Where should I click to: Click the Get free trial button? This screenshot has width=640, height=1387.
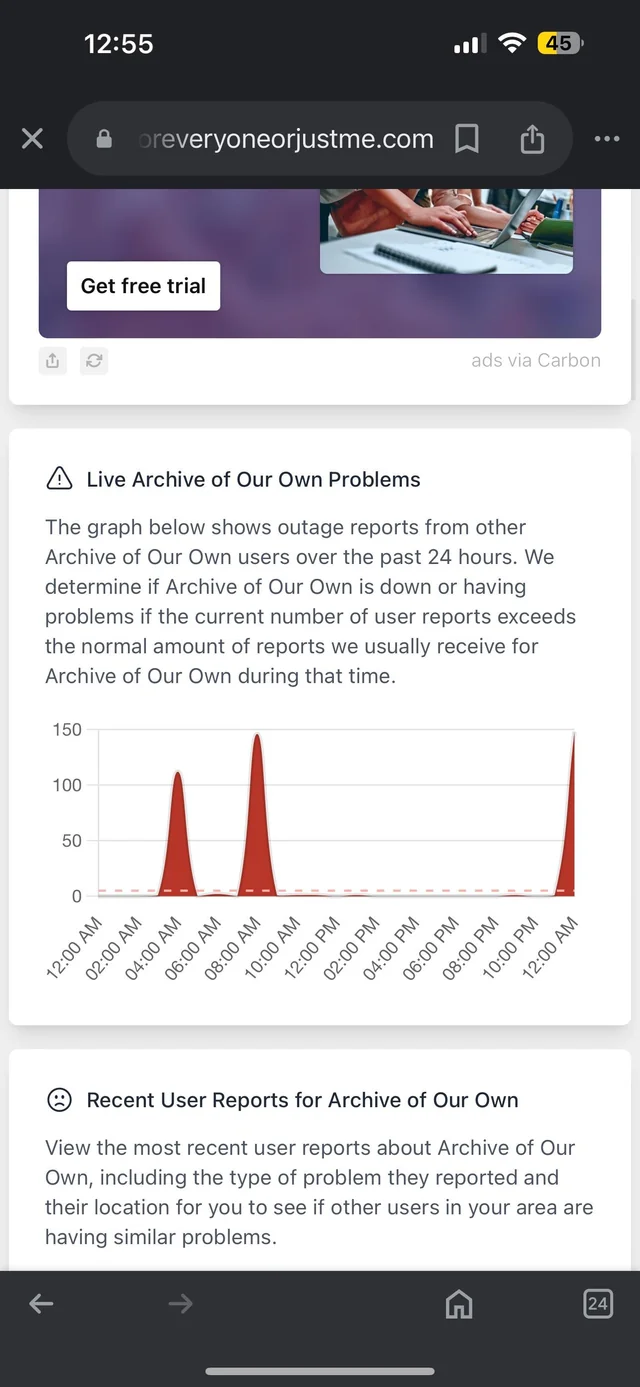click(143, 286)
